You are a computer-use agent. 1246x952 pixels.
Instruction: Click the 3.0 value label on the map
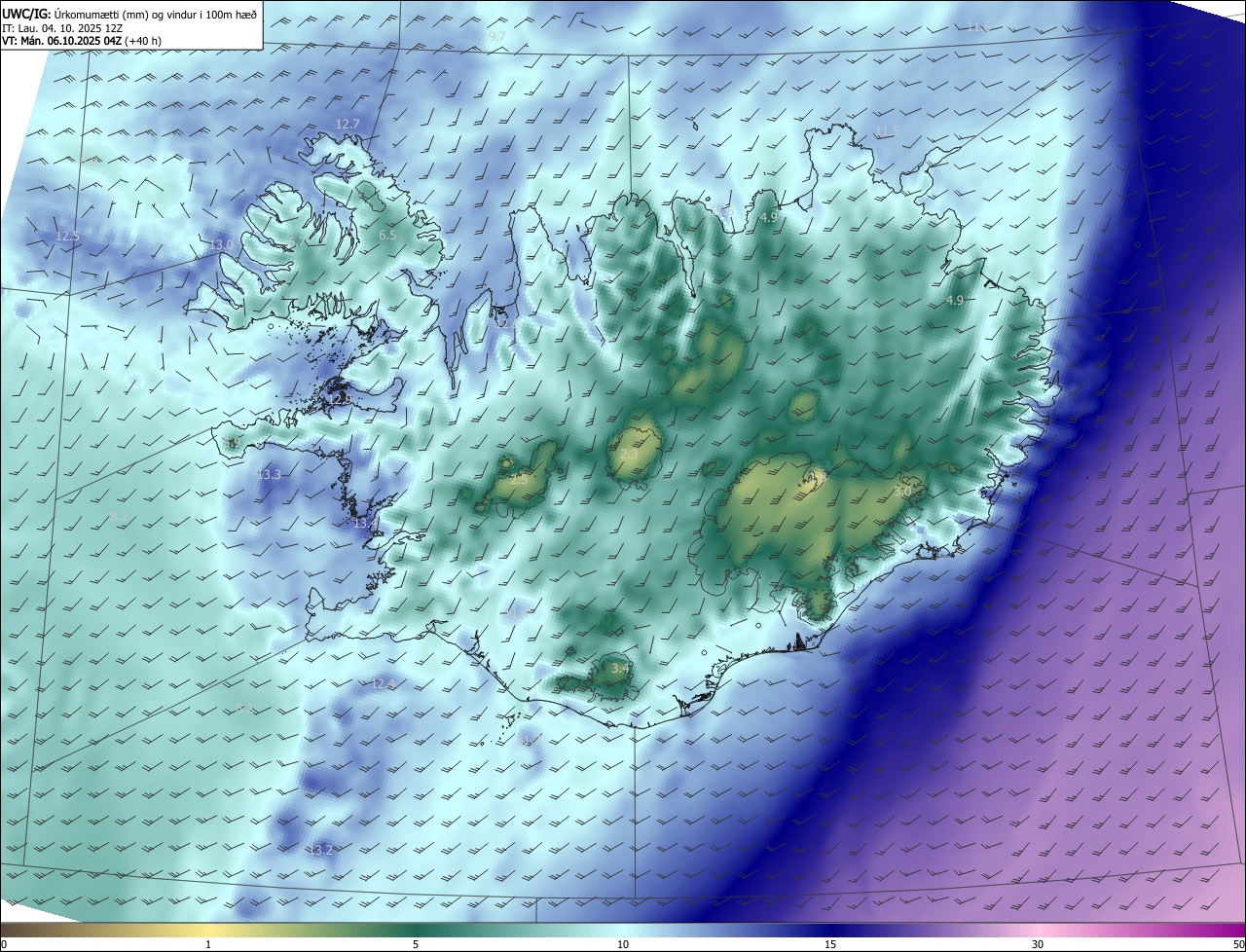pos(902,493)
